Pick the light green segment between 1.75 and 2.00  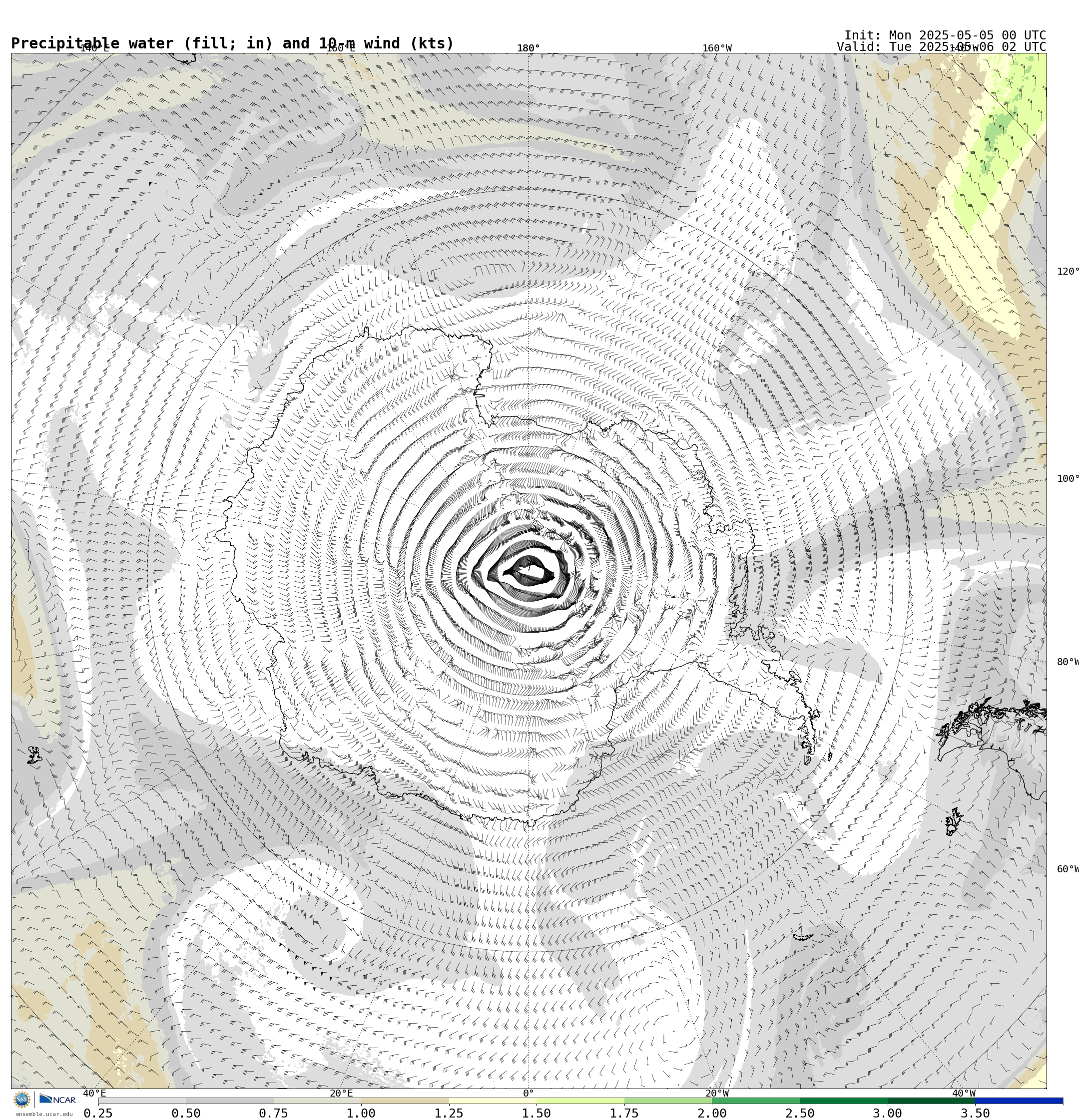668,1101
